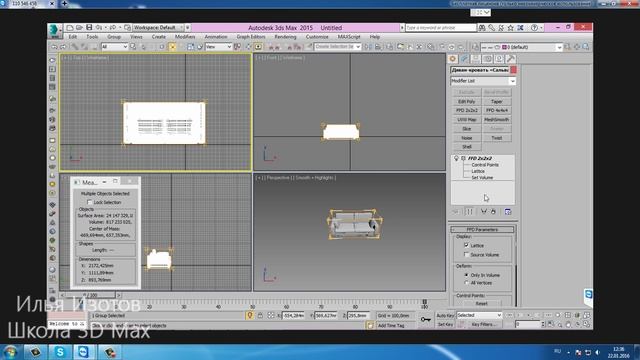
Task: Click the Save File floppy icon
Action: [x=89, y=28]
